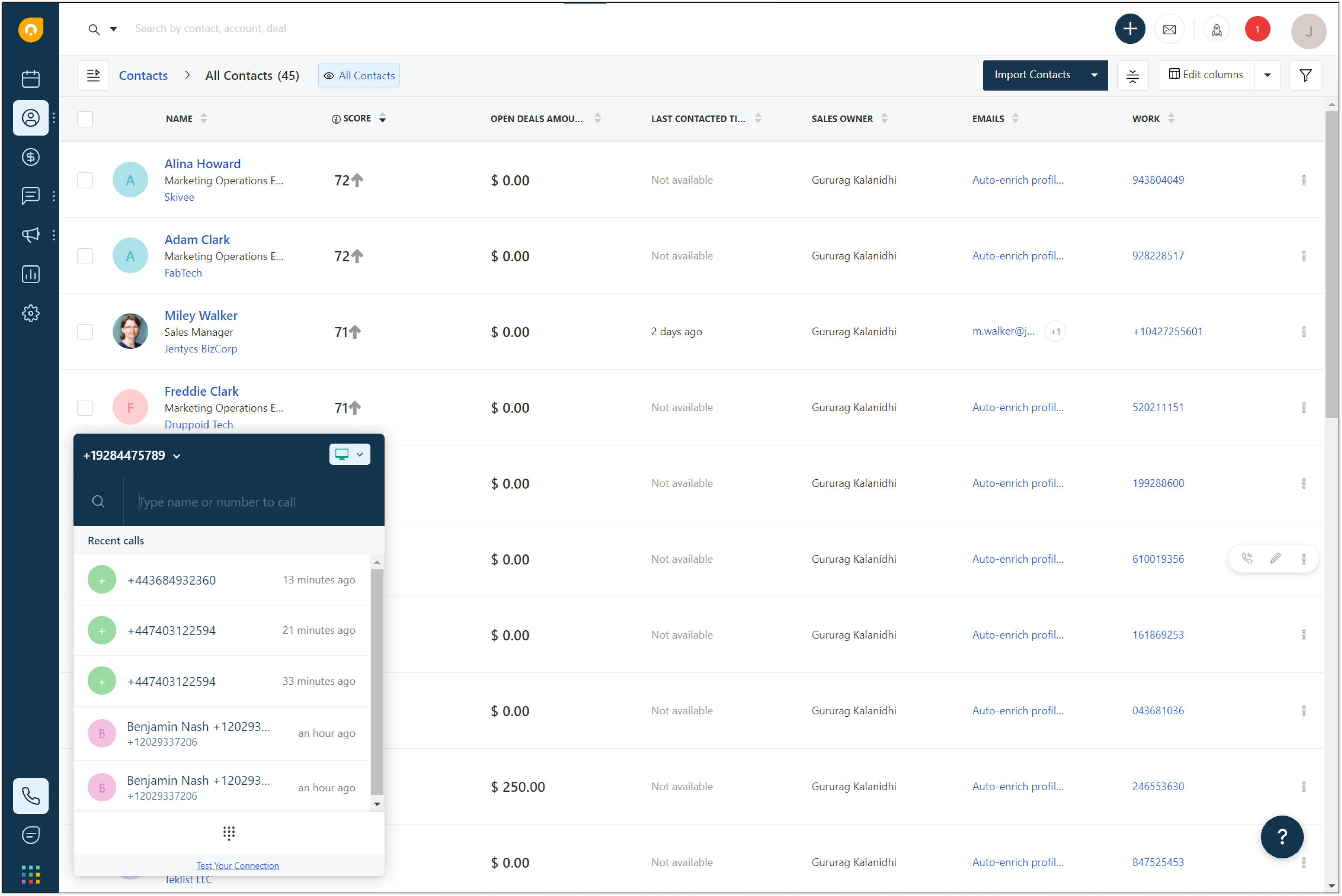Click the Test Your Connection link
The image size is (1342, 896).
(x=237, y=865)
